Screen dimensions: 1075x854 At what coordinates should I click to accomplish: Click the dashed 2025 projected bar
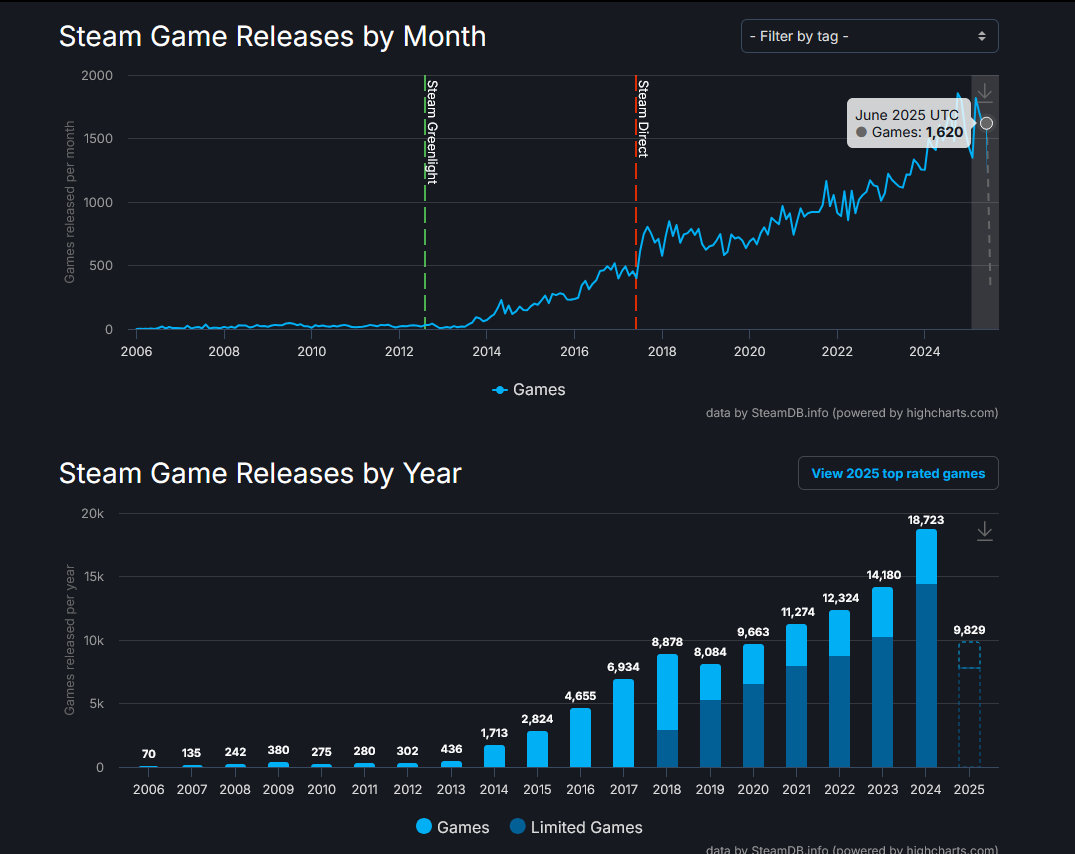tap(969, 705)
